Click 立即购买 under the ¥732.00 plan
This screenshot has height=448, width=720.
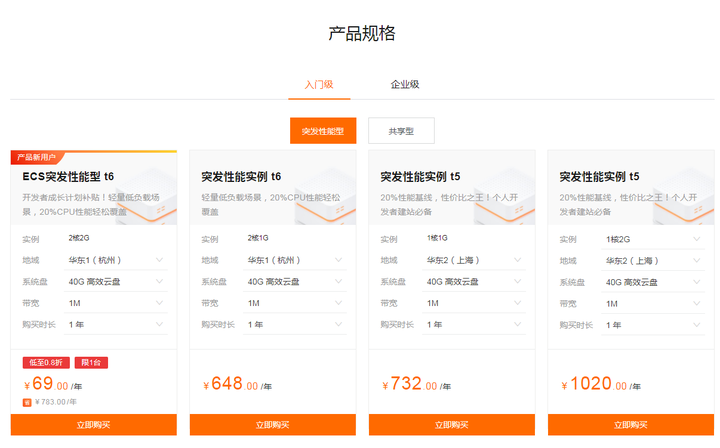[x=452, y=425]
